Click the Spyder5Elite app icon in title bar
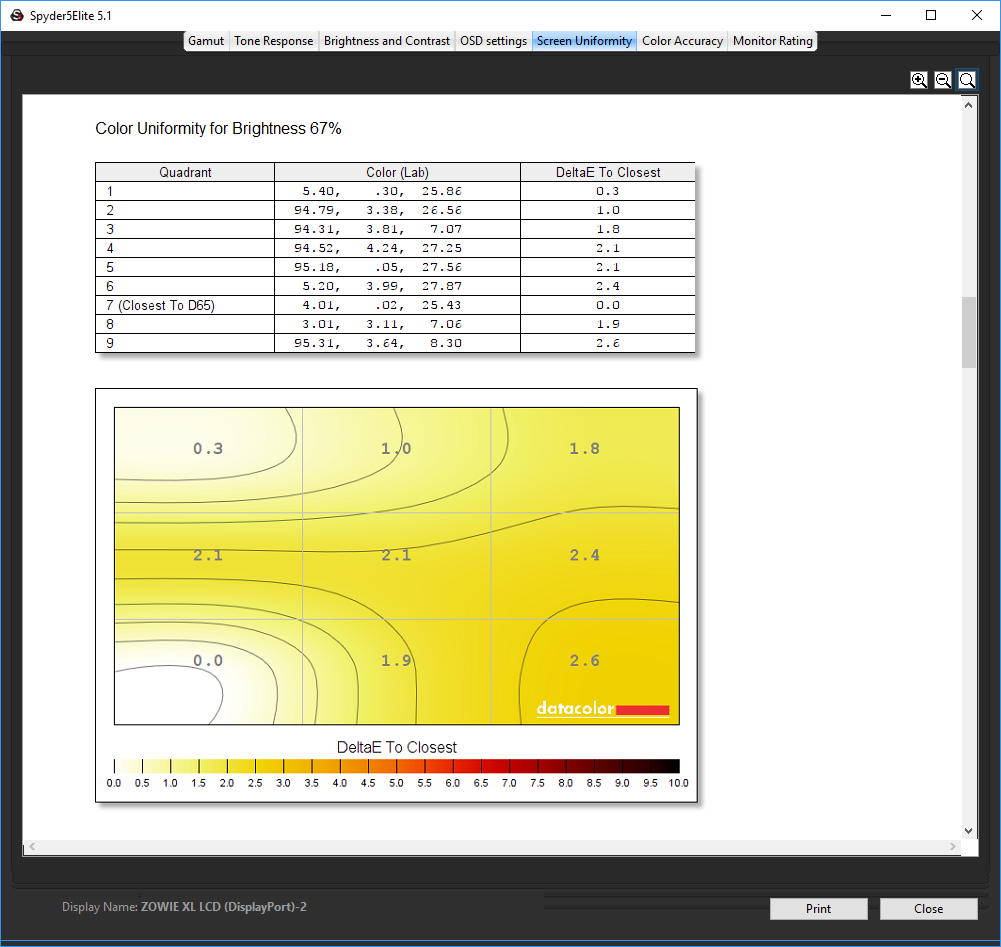 (17, 15)
